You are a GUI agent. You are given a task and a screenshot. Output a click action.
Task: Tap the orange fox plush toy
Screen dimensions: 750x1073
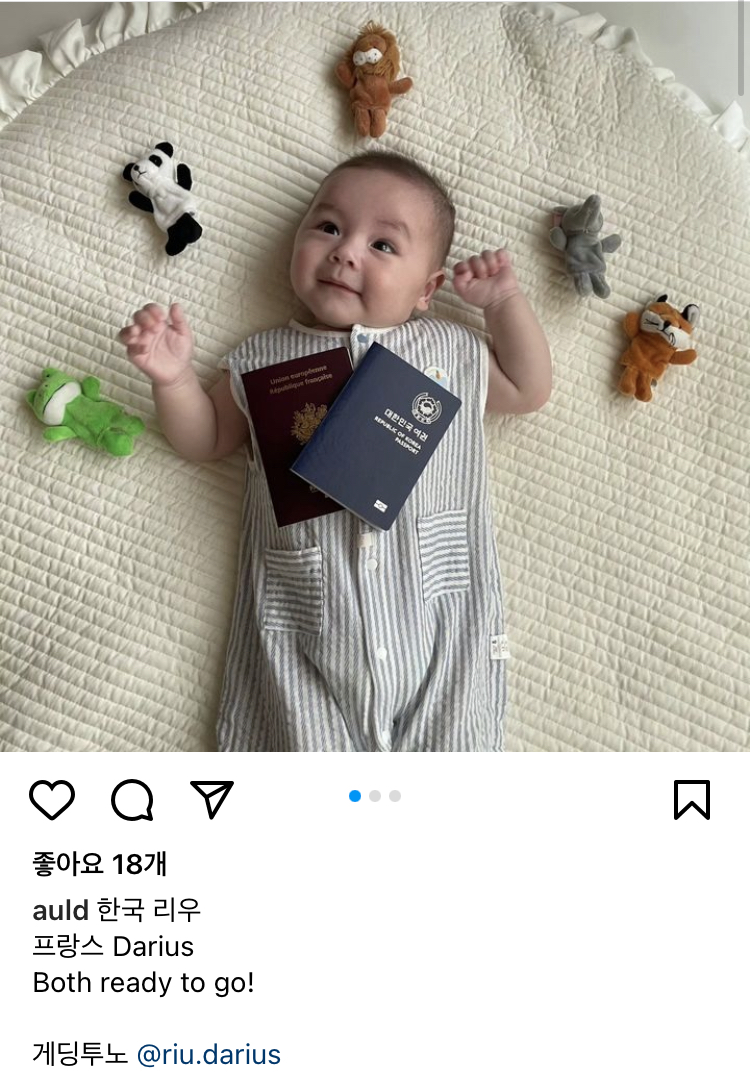pyautogui.click(x=658, y=348)
